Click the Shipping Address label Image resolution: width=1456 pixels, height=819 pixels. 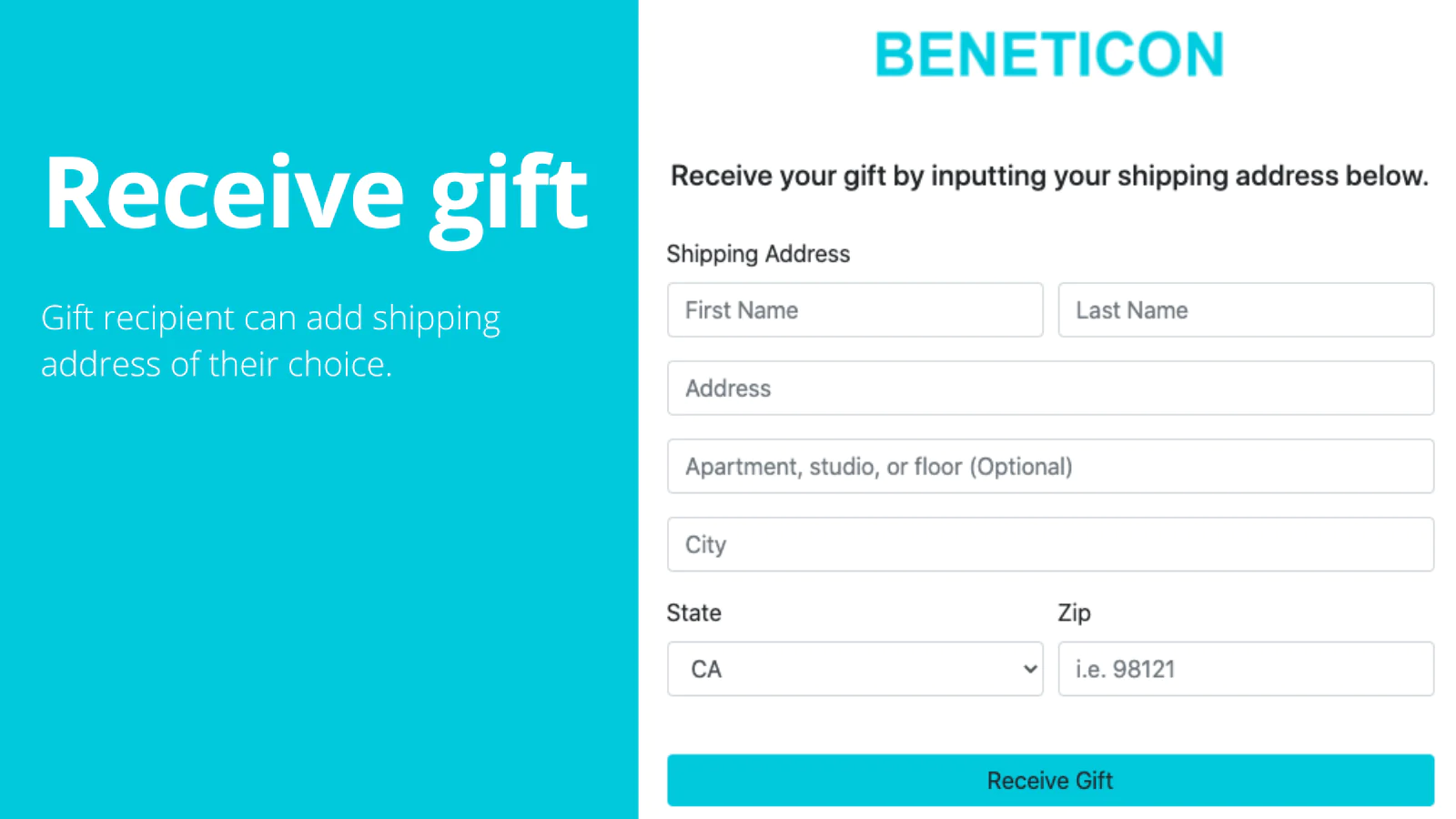(758, 254)
